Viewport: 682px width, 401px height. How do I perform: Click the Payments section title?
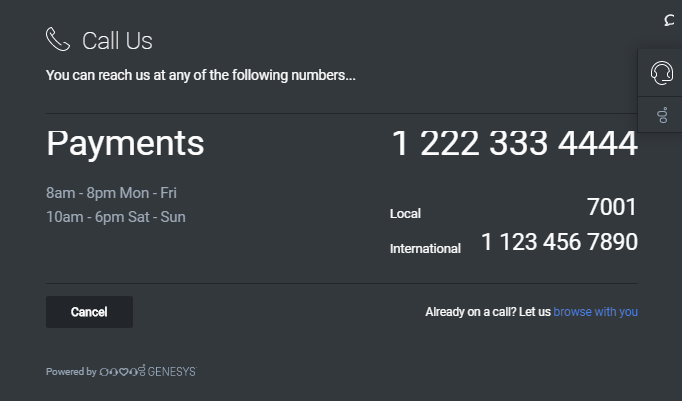tap(125, 144)
